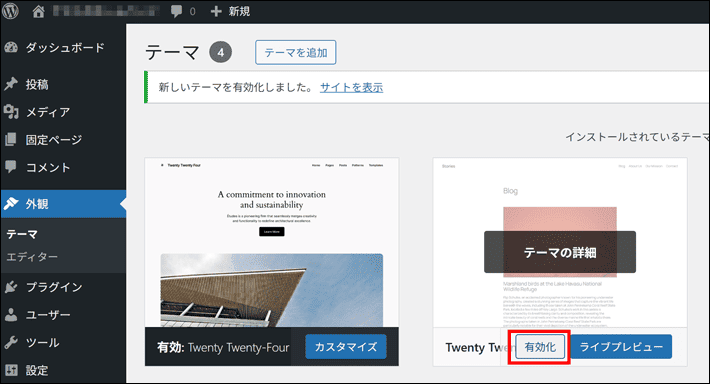Image resolution: width=710 pixels, height=384 pixels.
Task: Open the comments bubble icon in admin bar
Action: 177,11
